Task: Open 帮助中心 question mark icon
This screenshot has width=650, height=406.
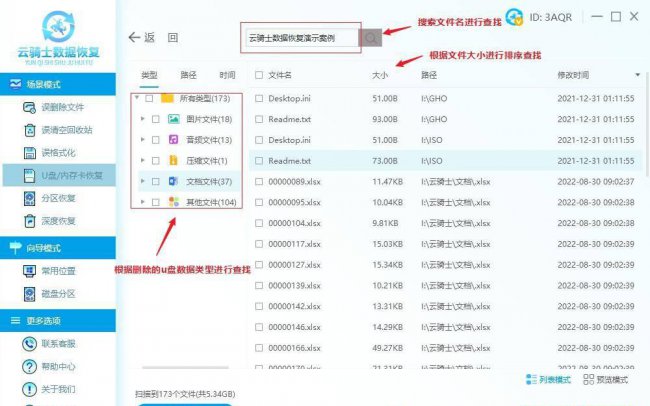Action: pyautogui.click(x=29, y=367)
